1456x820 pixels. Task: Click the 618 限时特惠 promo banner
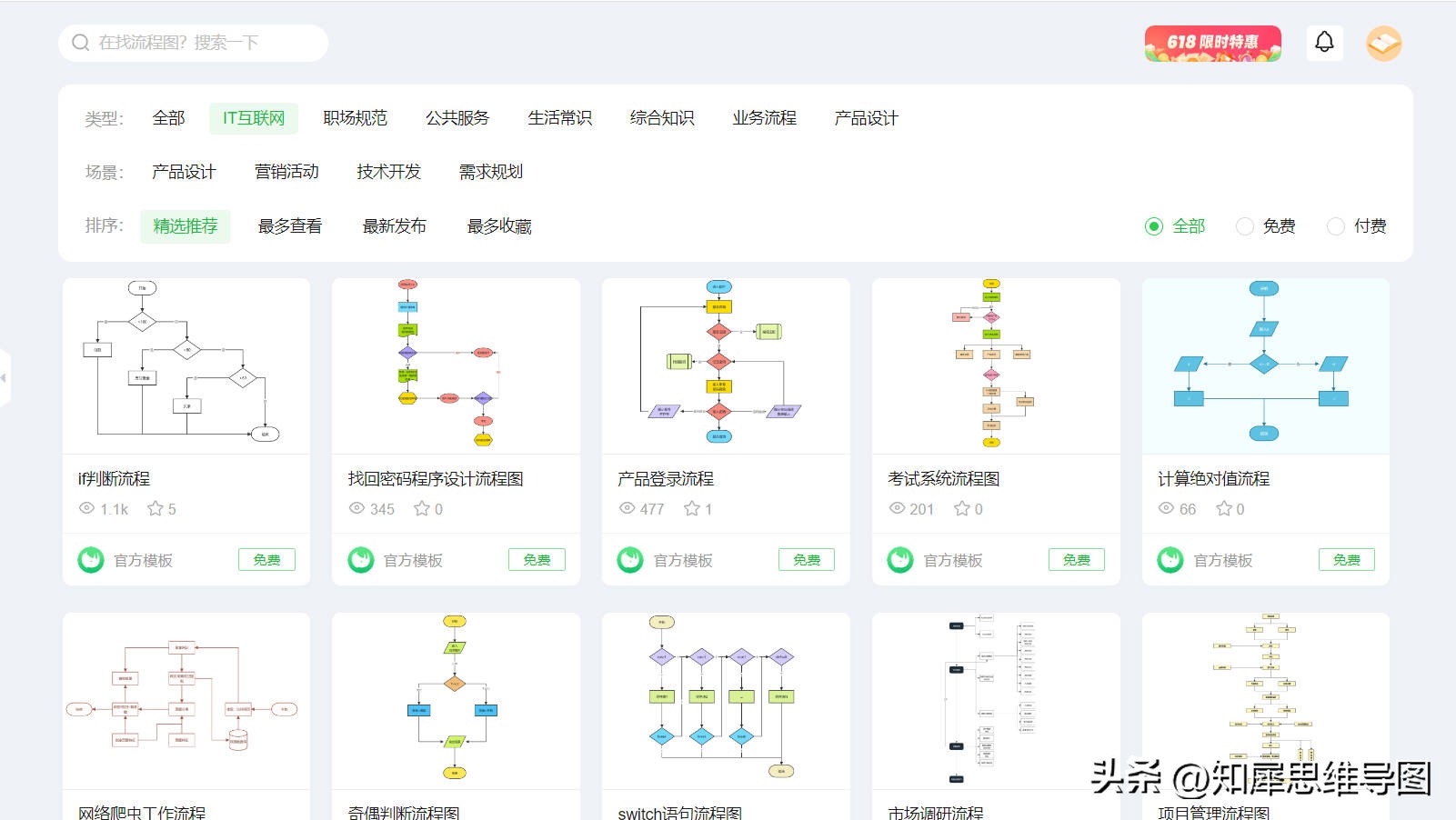click(x=1213, y=43)
